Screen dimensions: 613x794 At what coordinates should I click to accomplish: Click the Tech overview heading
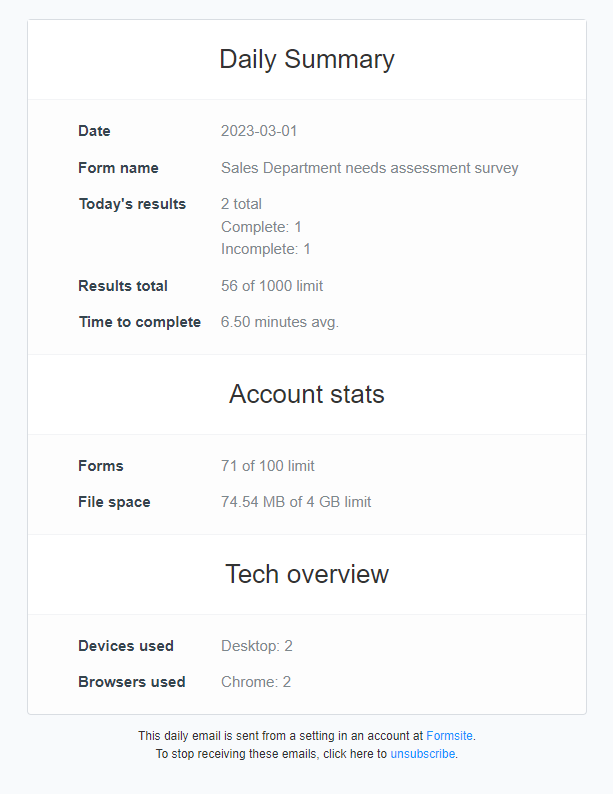pyautogui.click(x=307, y=574)
